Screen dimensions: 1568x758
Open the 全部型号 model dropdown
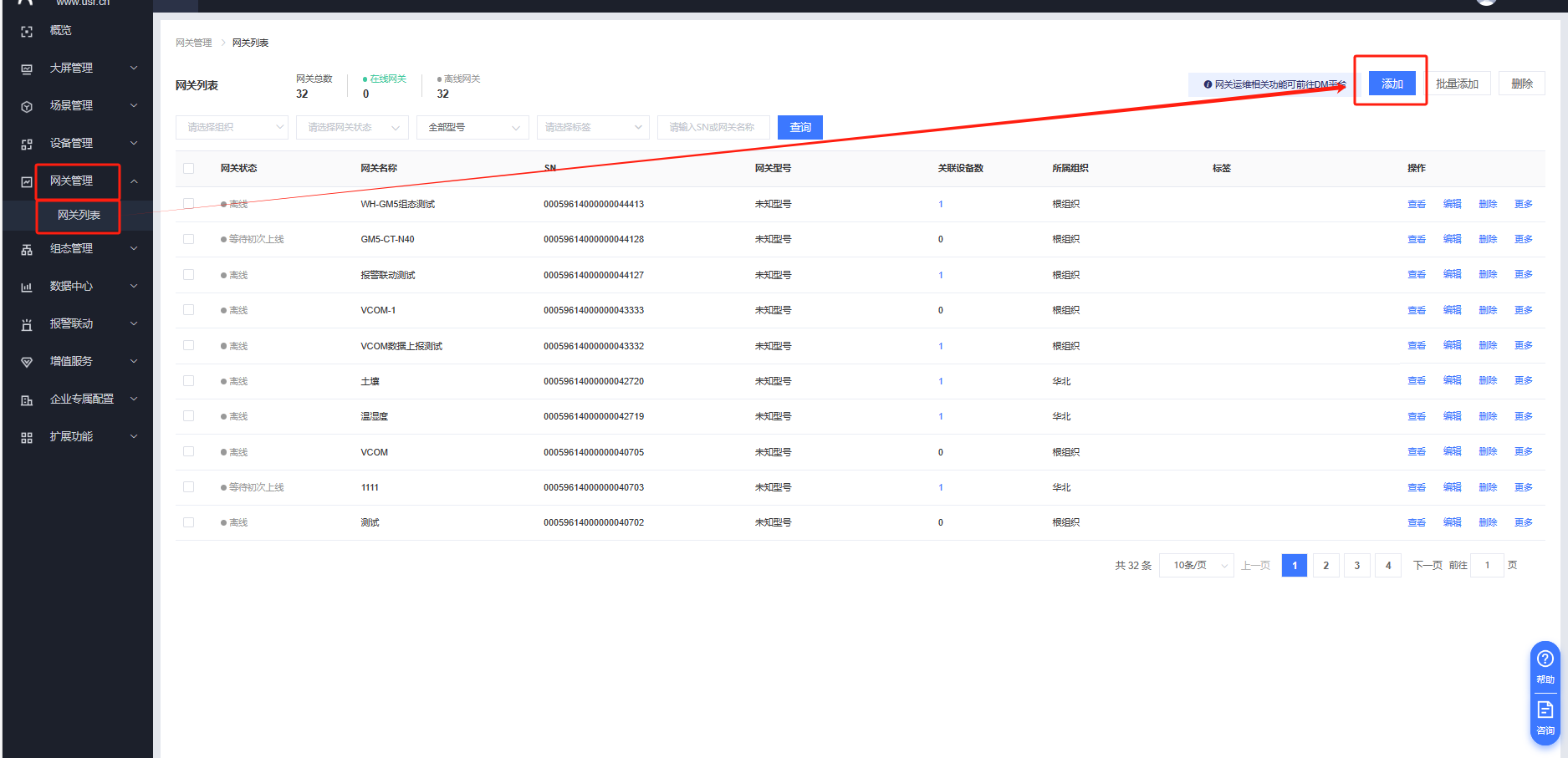click(472, 127)
